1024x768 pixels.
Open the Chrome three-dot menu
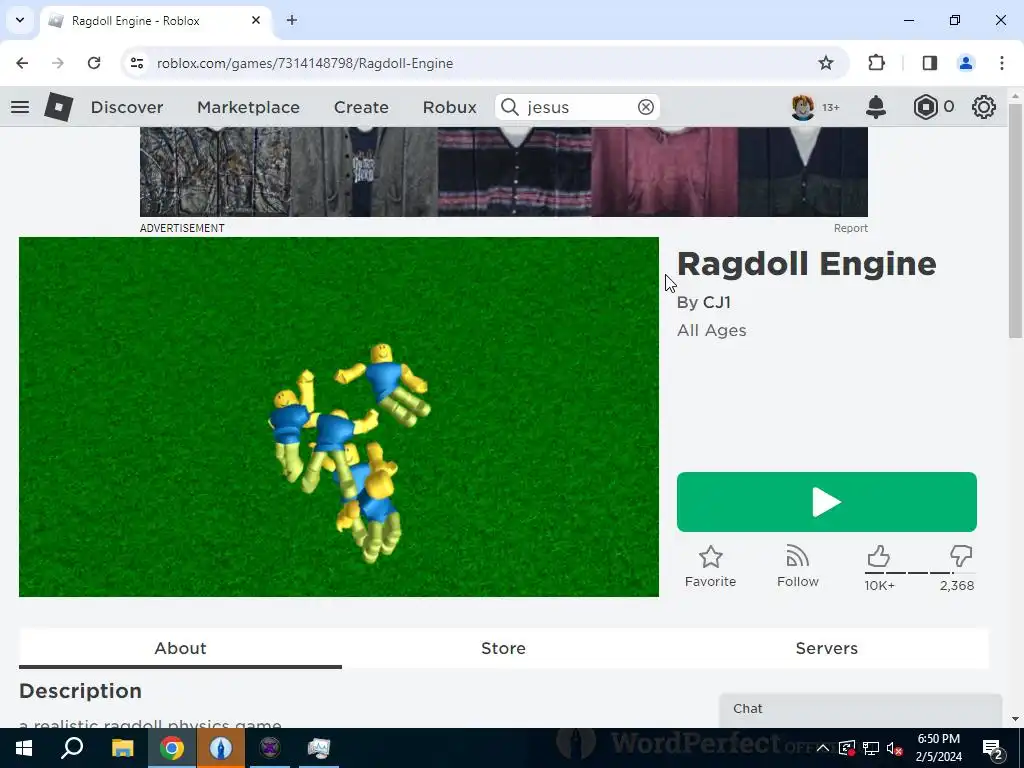click(x=1002, y=63)
